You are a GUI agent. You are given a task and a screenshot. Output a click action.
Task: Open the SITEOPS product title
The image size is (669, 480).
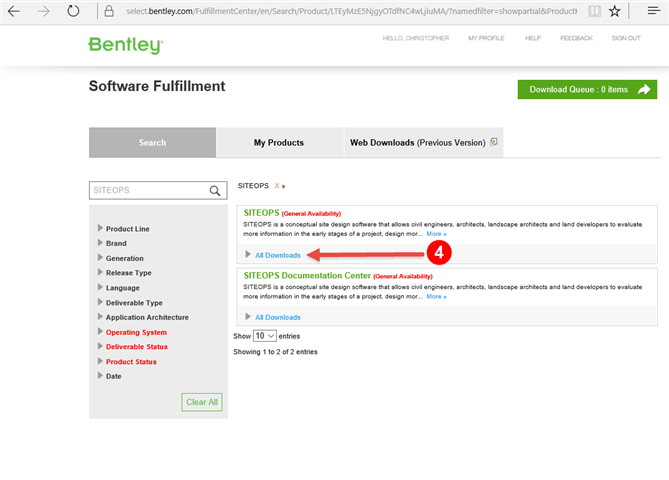tap(261, 212)
